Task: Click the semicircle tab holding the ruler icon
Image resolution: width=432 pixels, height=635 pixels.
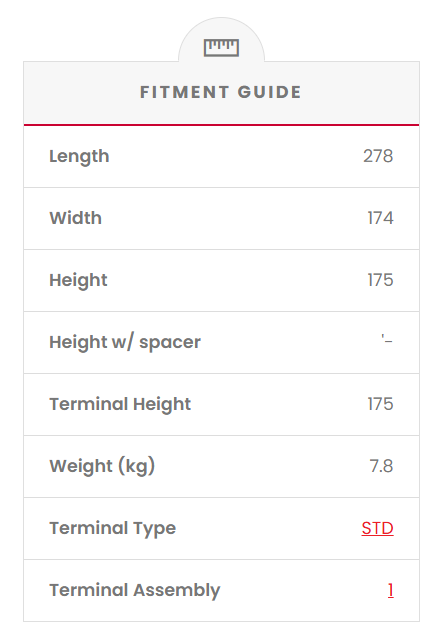Action: 221,40
